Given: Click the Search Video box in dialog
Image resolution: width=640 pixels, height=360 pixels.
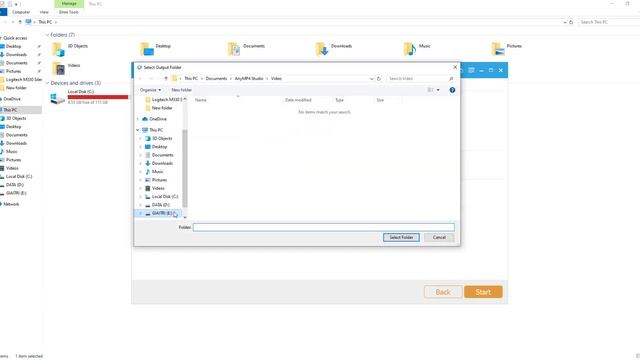Looking at the screenshot, I should point(420,78).
